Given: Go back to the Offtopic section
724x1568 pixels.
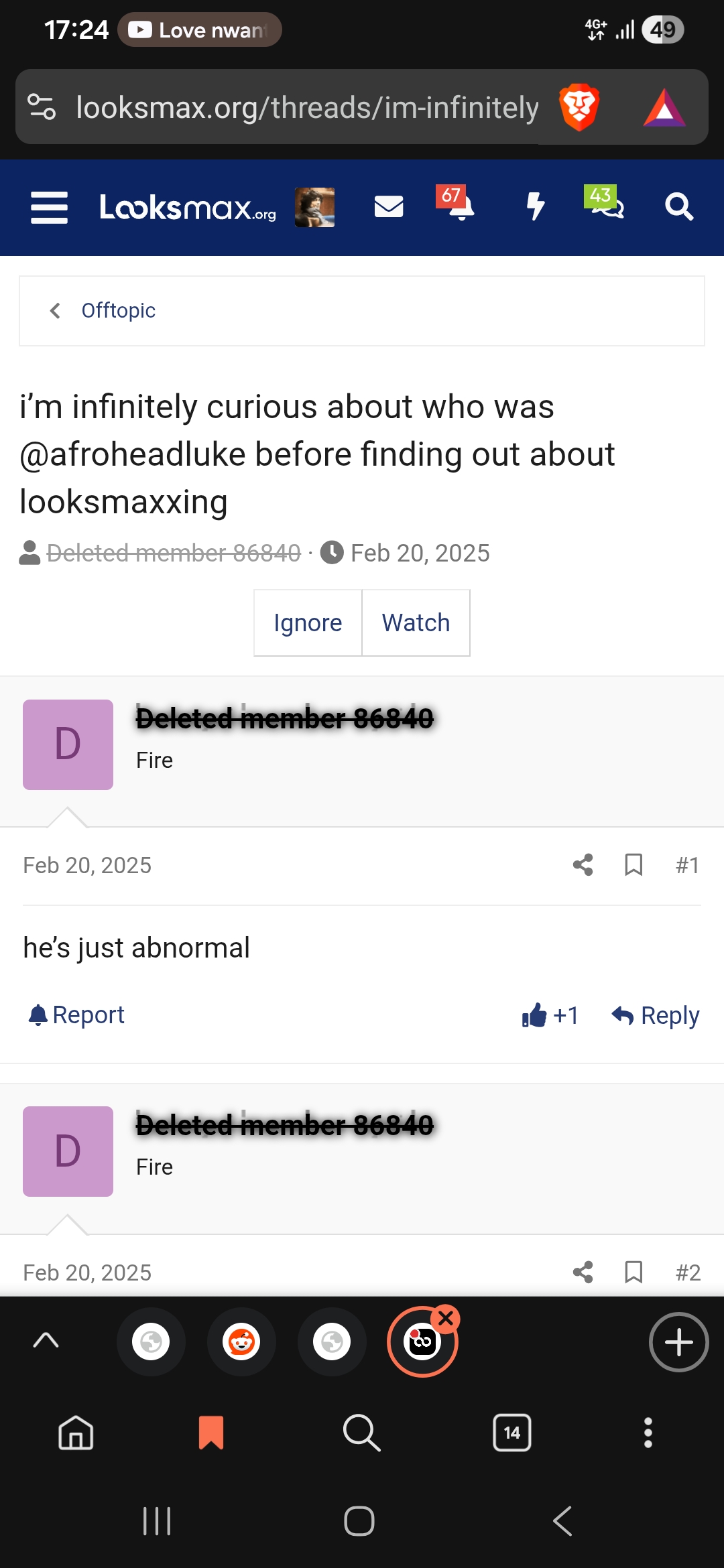Looking at the screenshot, I should [x=118, y=310].
